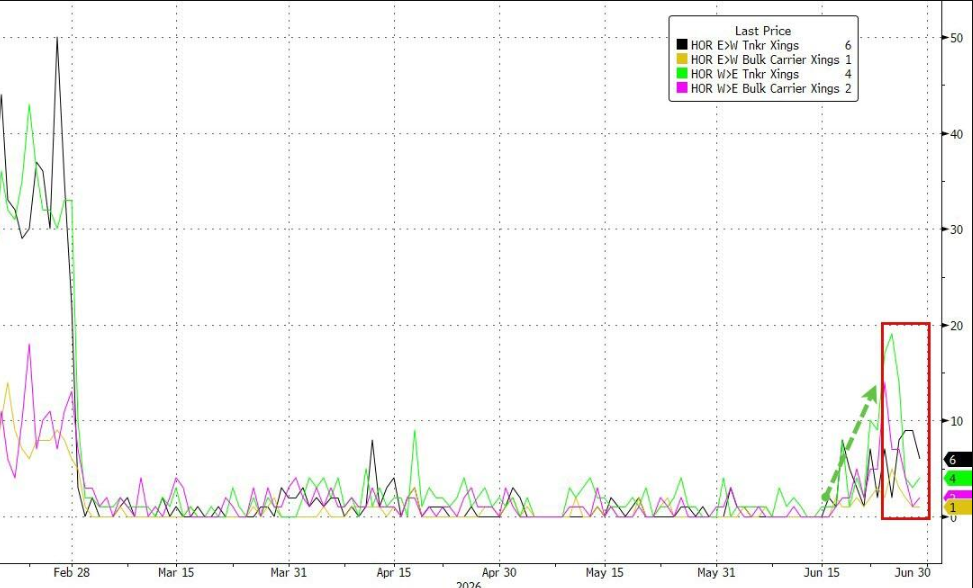
Task: Click the 40 label on the y-axis
Action: [x=956, y=134]
